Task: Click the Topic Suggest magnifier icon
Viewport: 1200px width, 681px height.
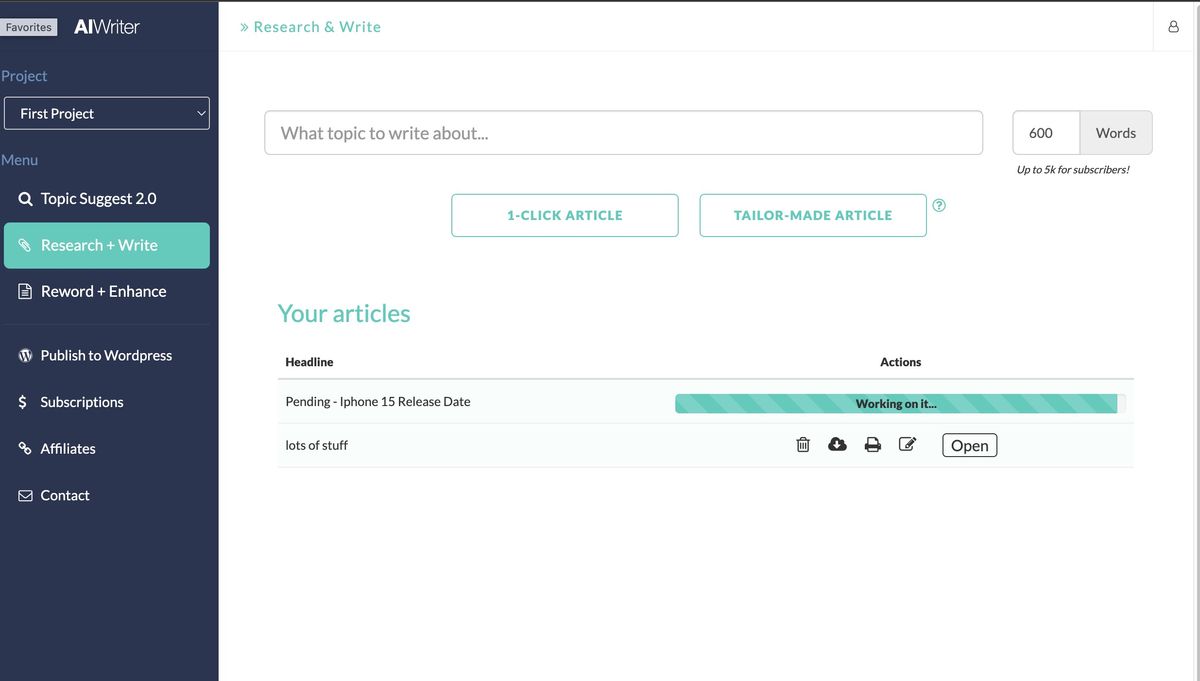Action: pyautogui.click(x=24, y=198)
